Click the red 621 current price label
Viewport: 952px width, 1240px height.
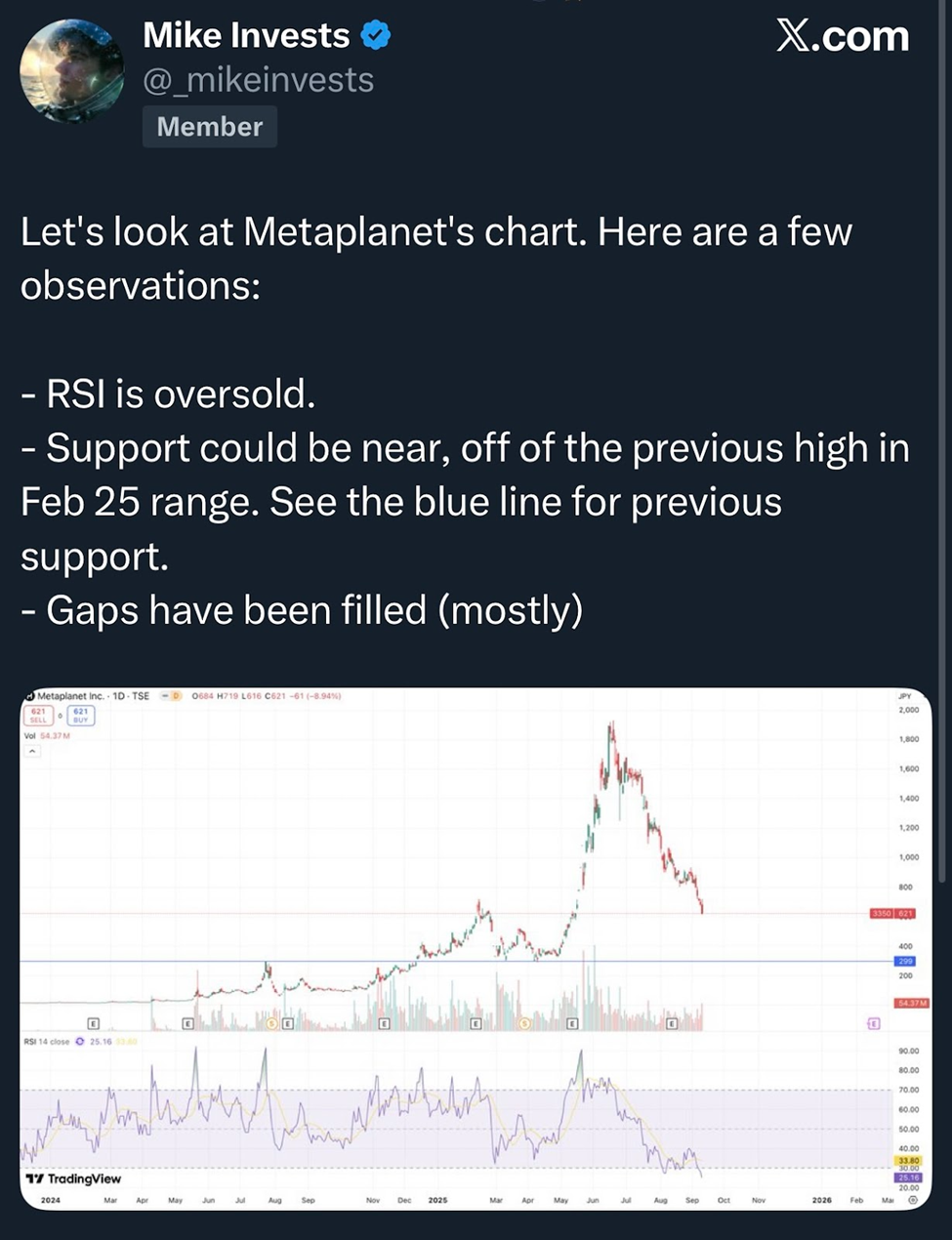click(905, 914)
